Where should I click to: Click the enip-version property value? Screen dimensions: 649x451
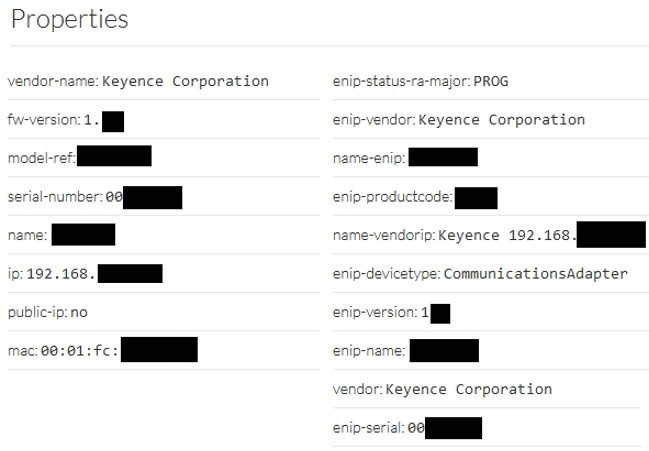point(434,312)
